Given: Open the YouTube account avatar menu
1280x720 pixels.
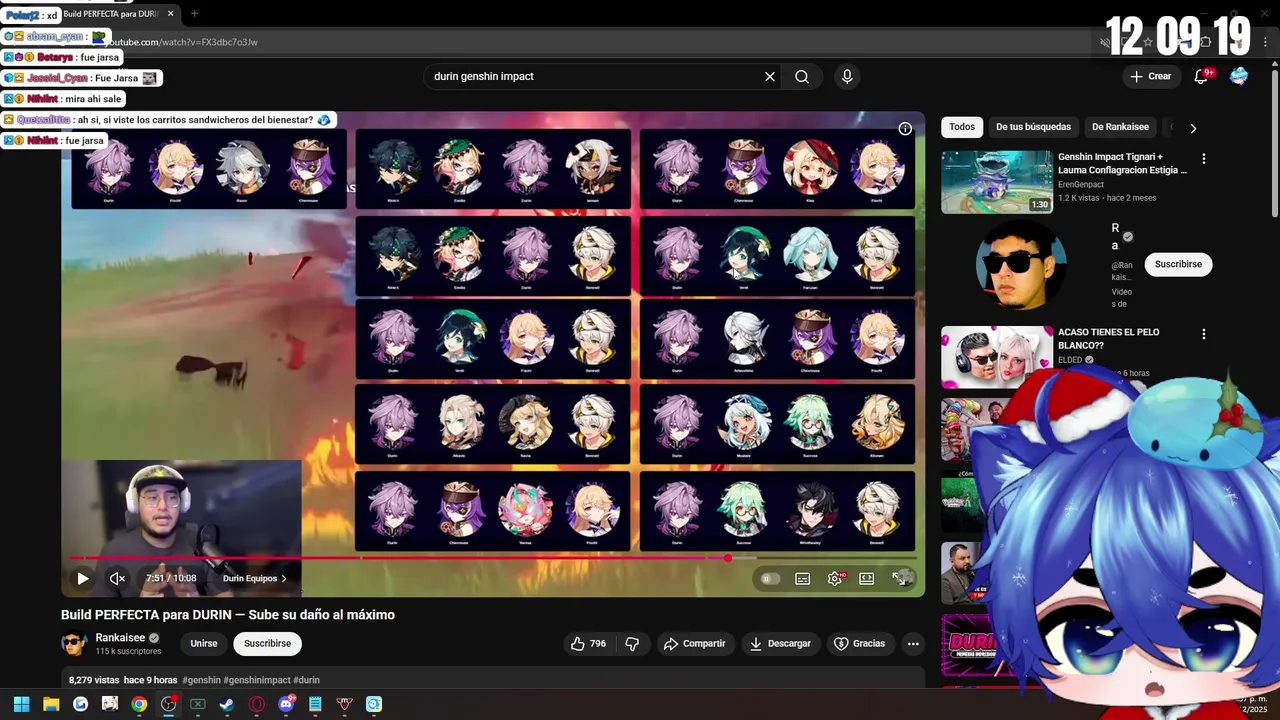Looking at the screenshot, I should coord(1239,76).
